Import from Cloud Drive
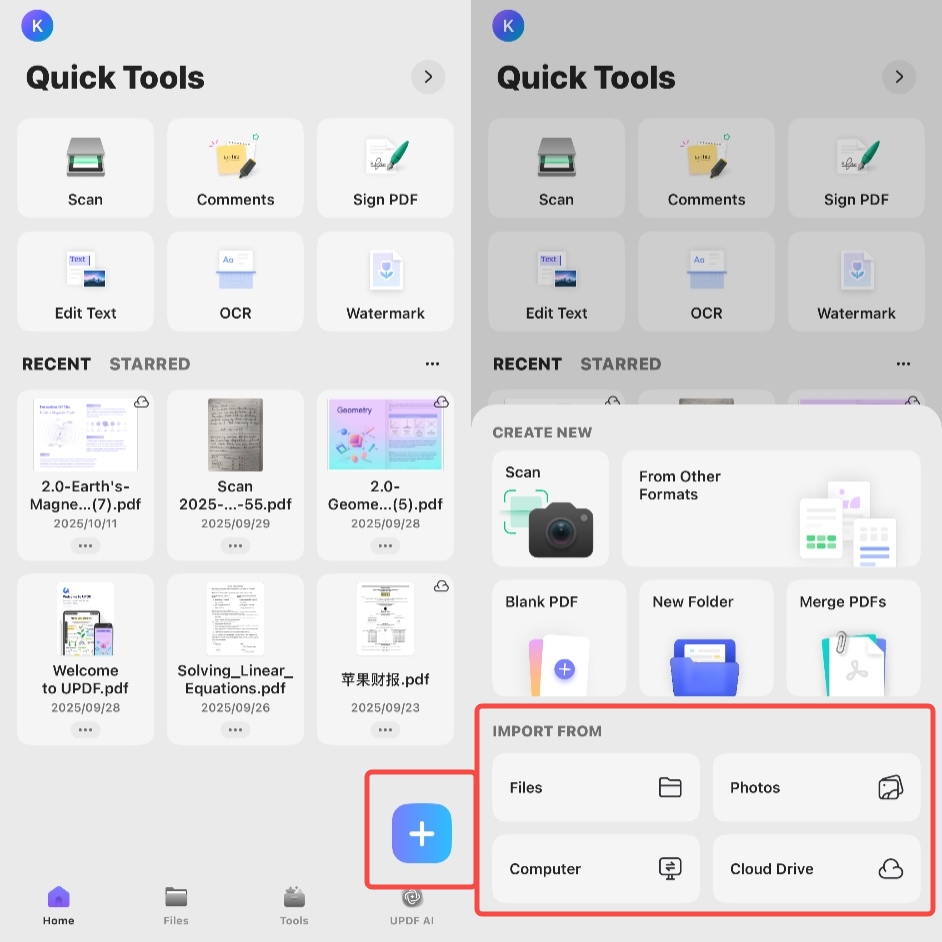The image size is (942, 942). (x=816, y=869)
